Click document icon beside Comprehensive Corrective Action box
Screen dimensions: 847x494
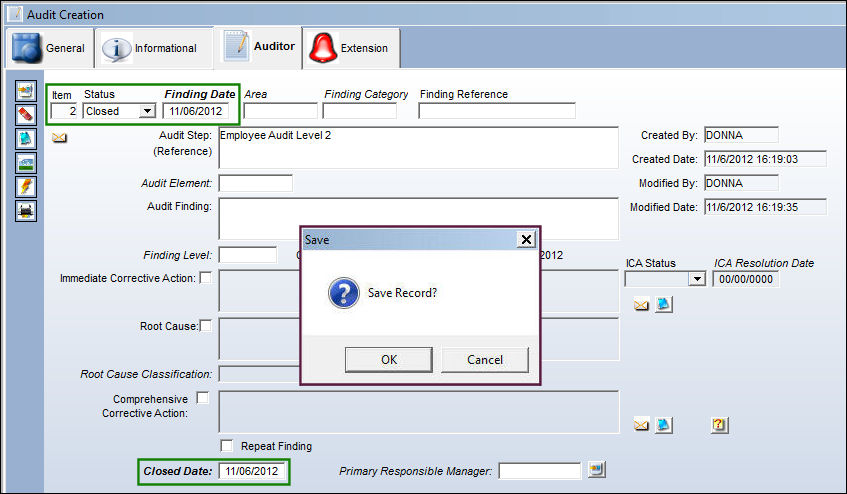[663, 425]
